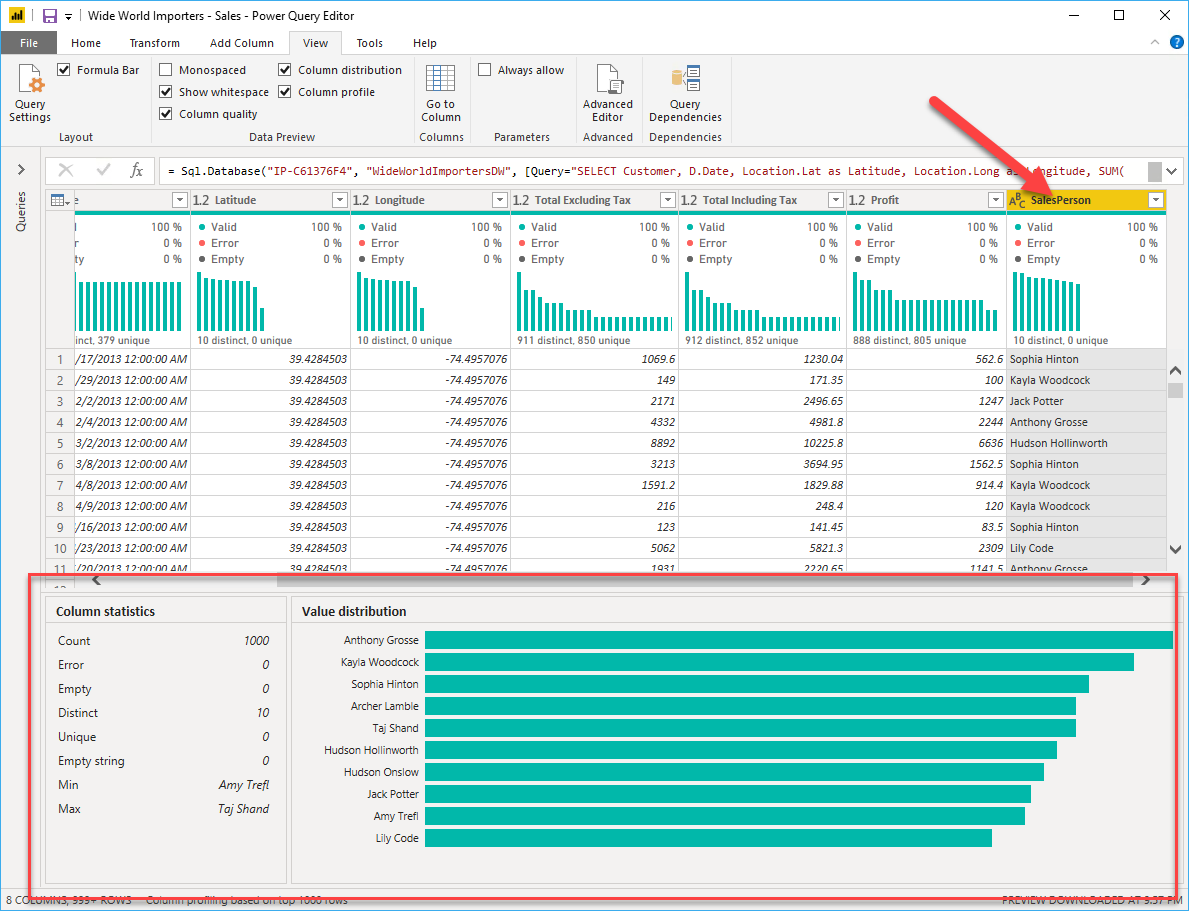
Task: Confirm formula with the checkmark icon
Action: [x=103, y=171]
